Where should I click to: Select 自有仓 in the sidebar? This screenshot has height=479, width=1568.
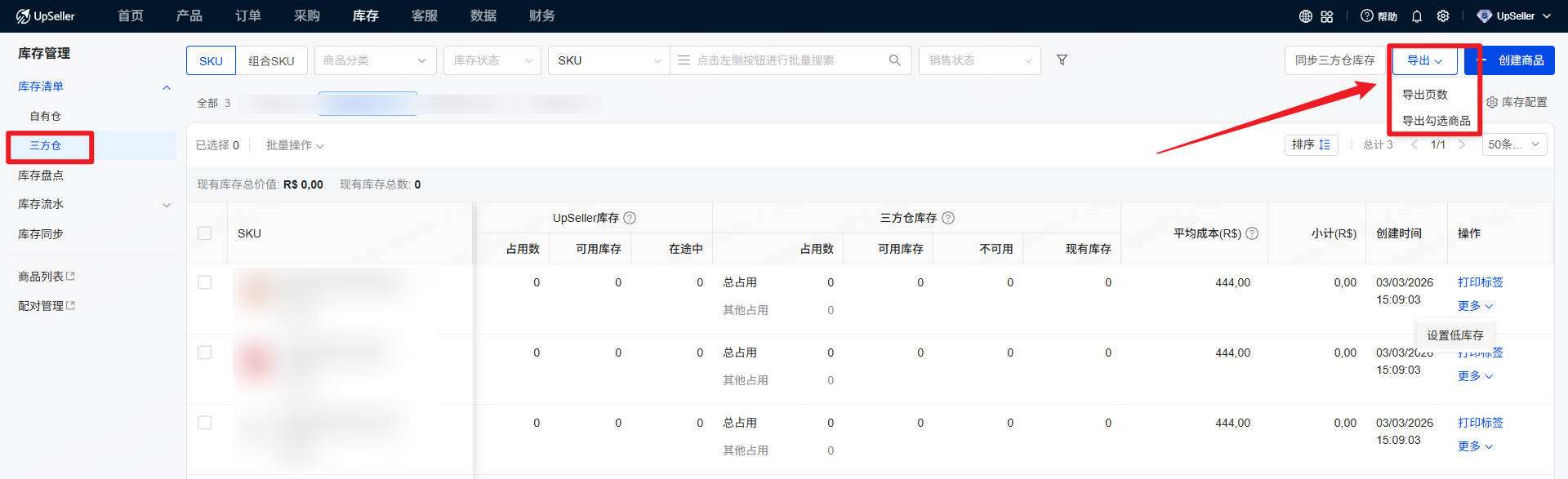pos(46,116)
